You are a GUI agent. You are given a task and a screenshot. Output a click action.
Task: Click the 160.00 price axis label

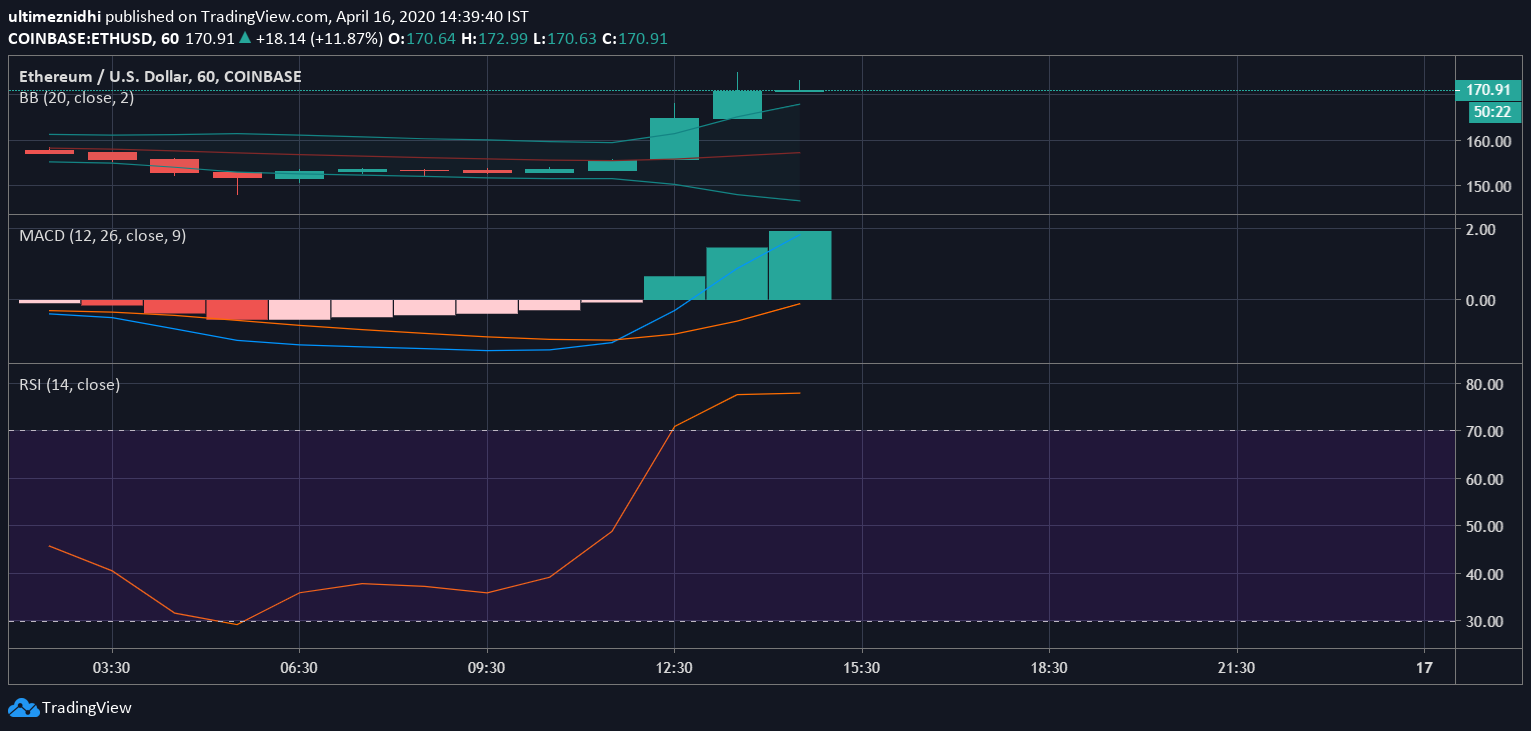tap(1488, 141)
